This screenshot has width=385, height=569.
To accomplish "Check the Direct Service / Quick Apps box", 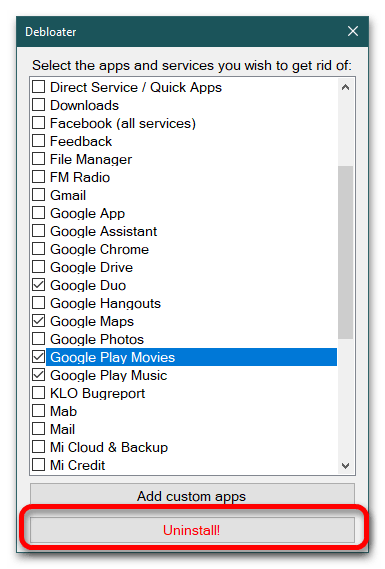I will [38, 87].
